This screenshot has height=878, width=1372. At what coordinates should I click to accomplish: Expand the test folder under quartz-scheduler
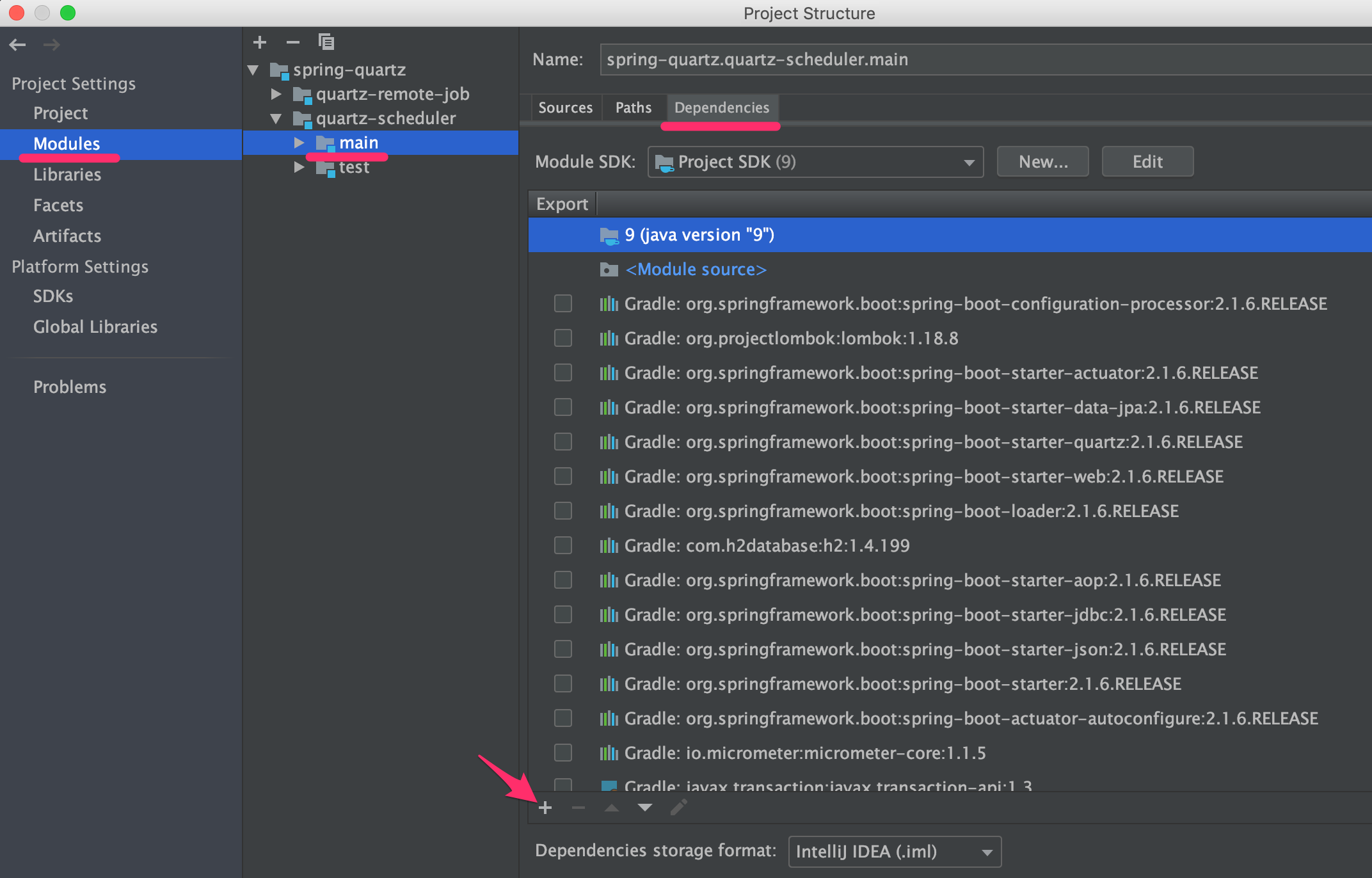click(299, 167)
